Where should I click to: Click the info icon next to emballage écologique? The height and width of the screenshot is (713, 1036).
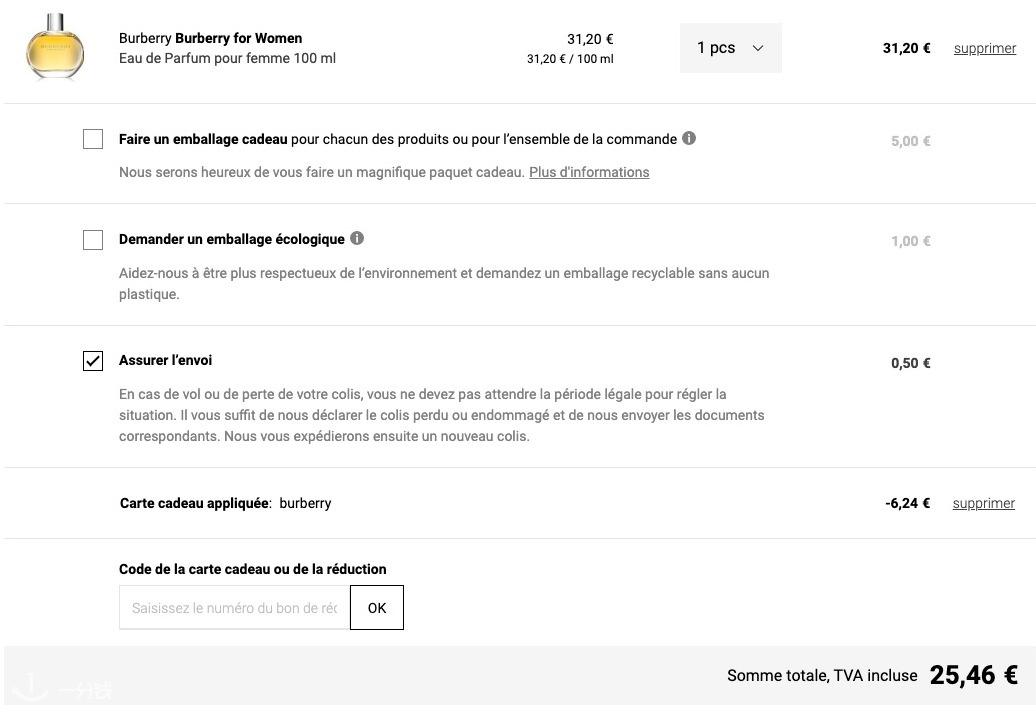357,238
